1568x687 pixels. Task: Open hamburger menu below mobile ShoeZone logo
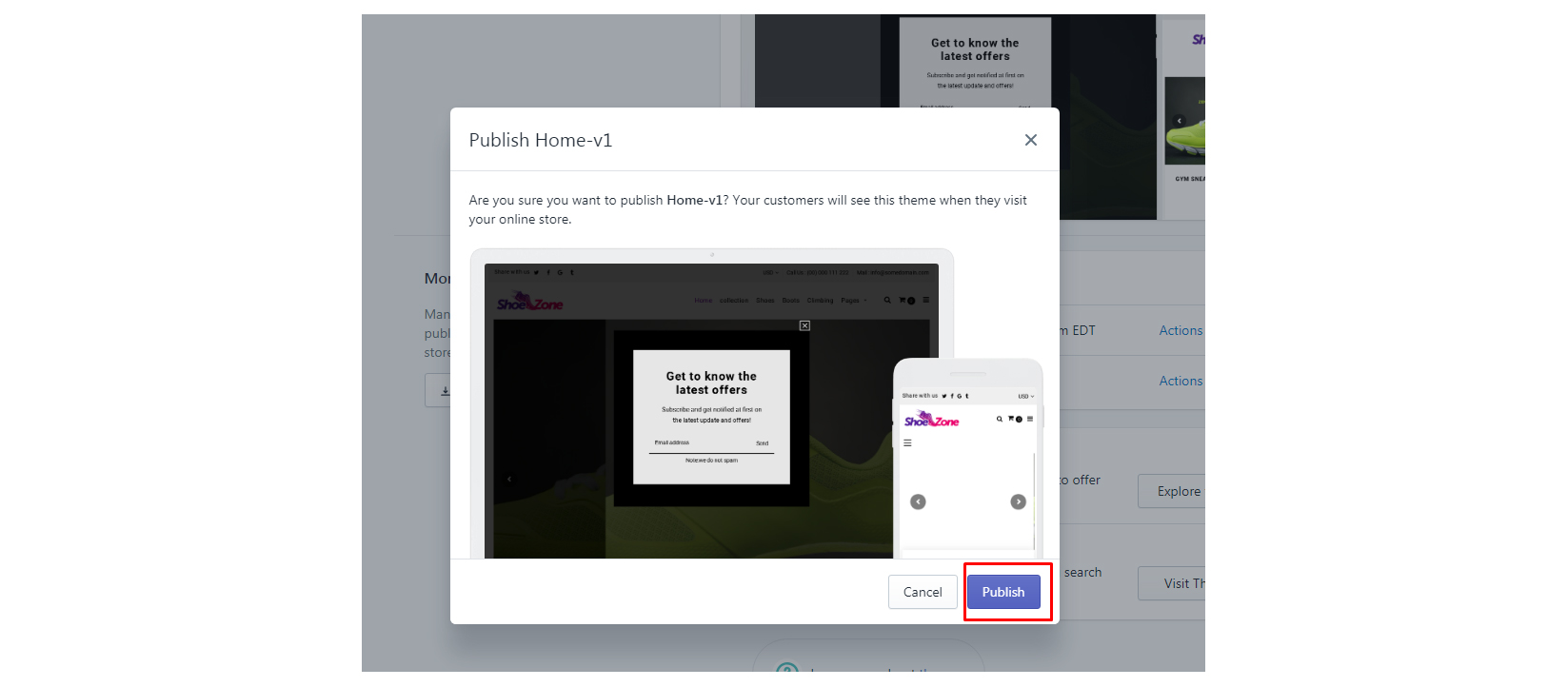907,443
